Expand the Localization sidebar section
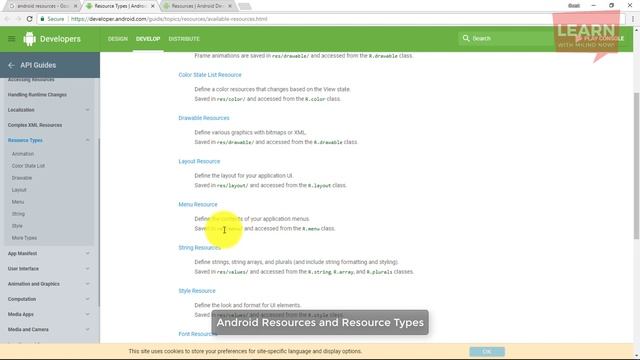 click(x=87, y=110)
